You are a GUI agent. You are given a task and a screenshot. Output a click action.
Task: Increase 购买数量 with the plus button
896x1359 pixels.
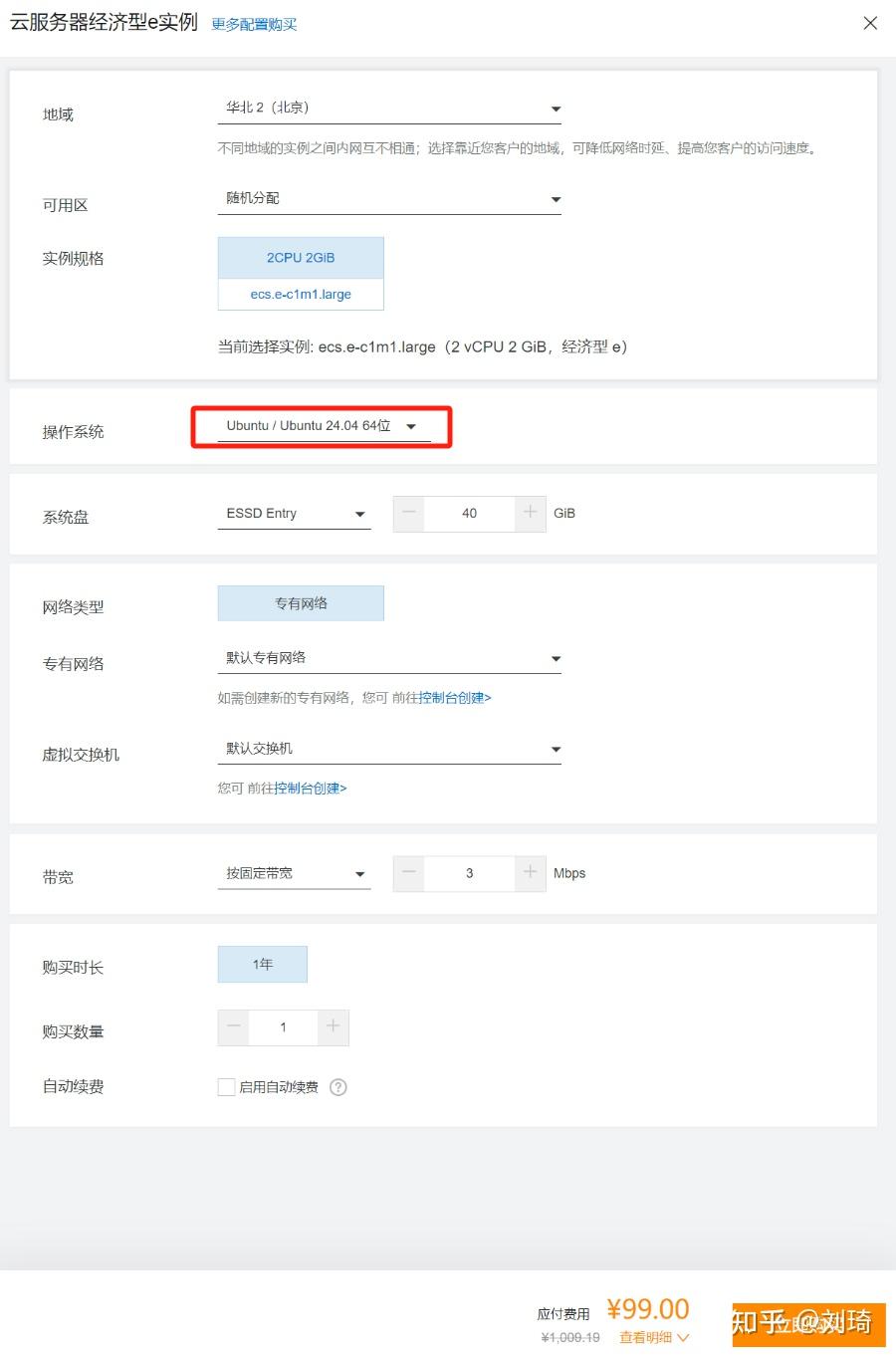click(335, 1027)
